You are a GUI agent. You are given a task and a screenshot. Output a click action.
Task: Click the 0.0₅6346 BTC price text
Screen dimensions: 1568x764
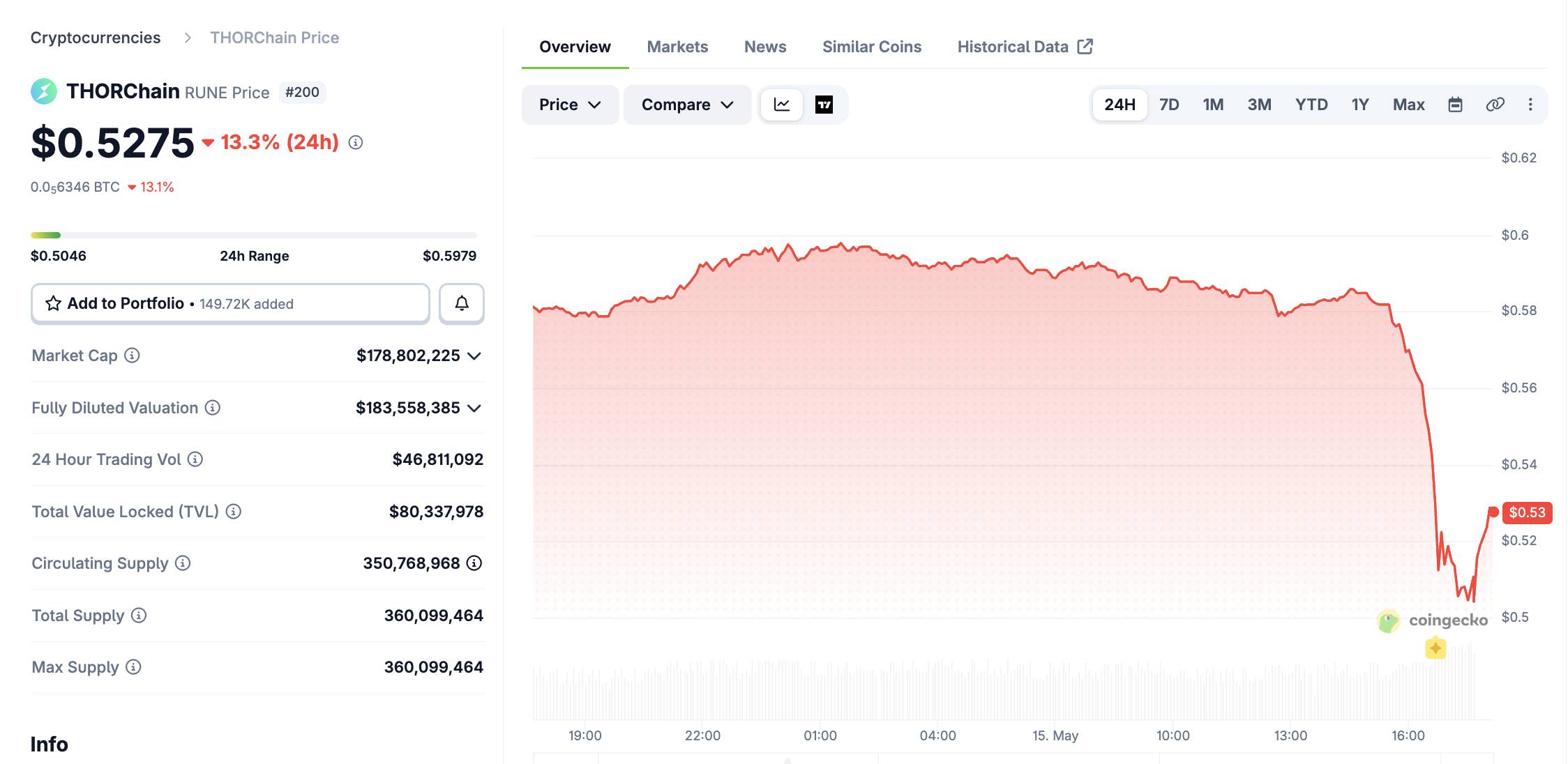click(75, 187)
